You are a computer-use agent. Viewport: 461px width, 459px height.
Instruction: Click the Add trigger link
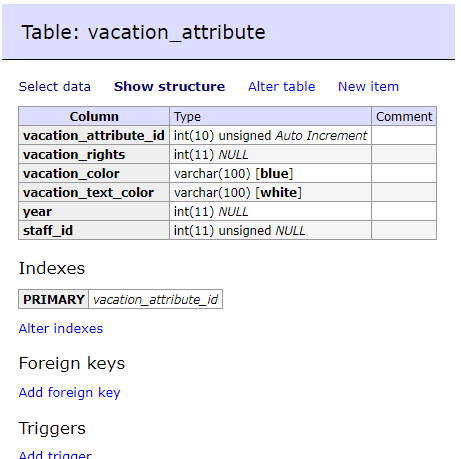[55, 455]
